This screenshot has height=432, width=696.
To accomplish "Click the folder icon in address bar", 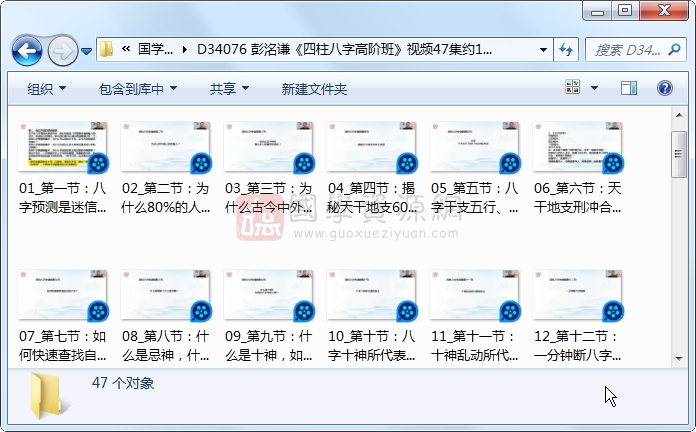I will tap(107, 49).
